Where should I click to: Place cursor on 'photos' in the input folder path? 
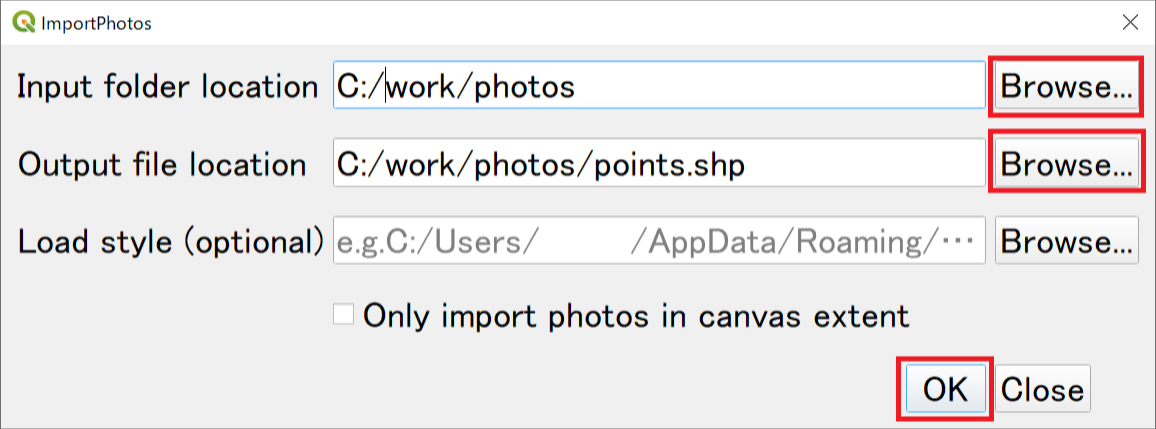point(524,88)
